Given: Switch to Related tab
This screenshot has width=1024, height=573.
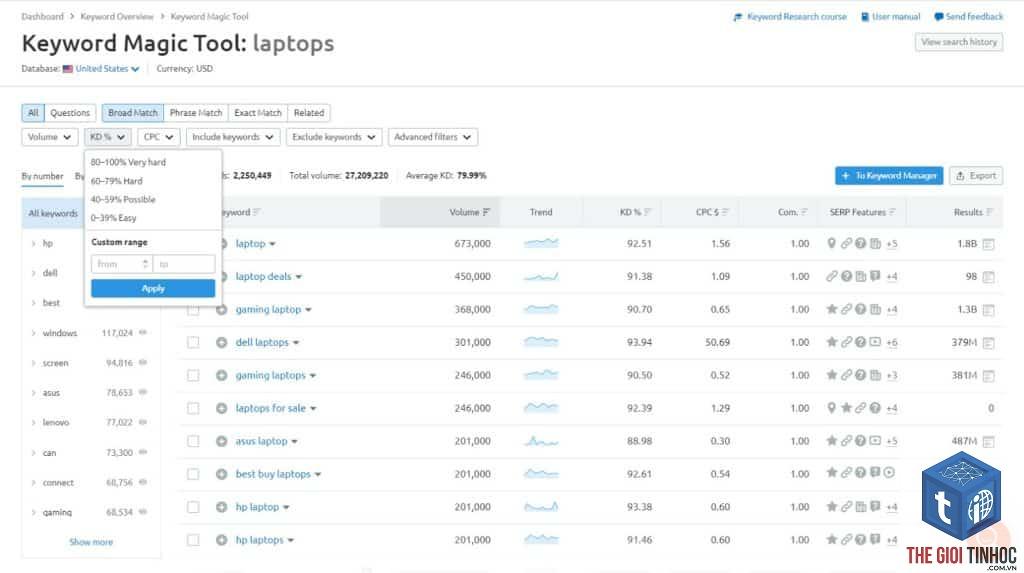Looking at the screenshot, I should (309, 113).
